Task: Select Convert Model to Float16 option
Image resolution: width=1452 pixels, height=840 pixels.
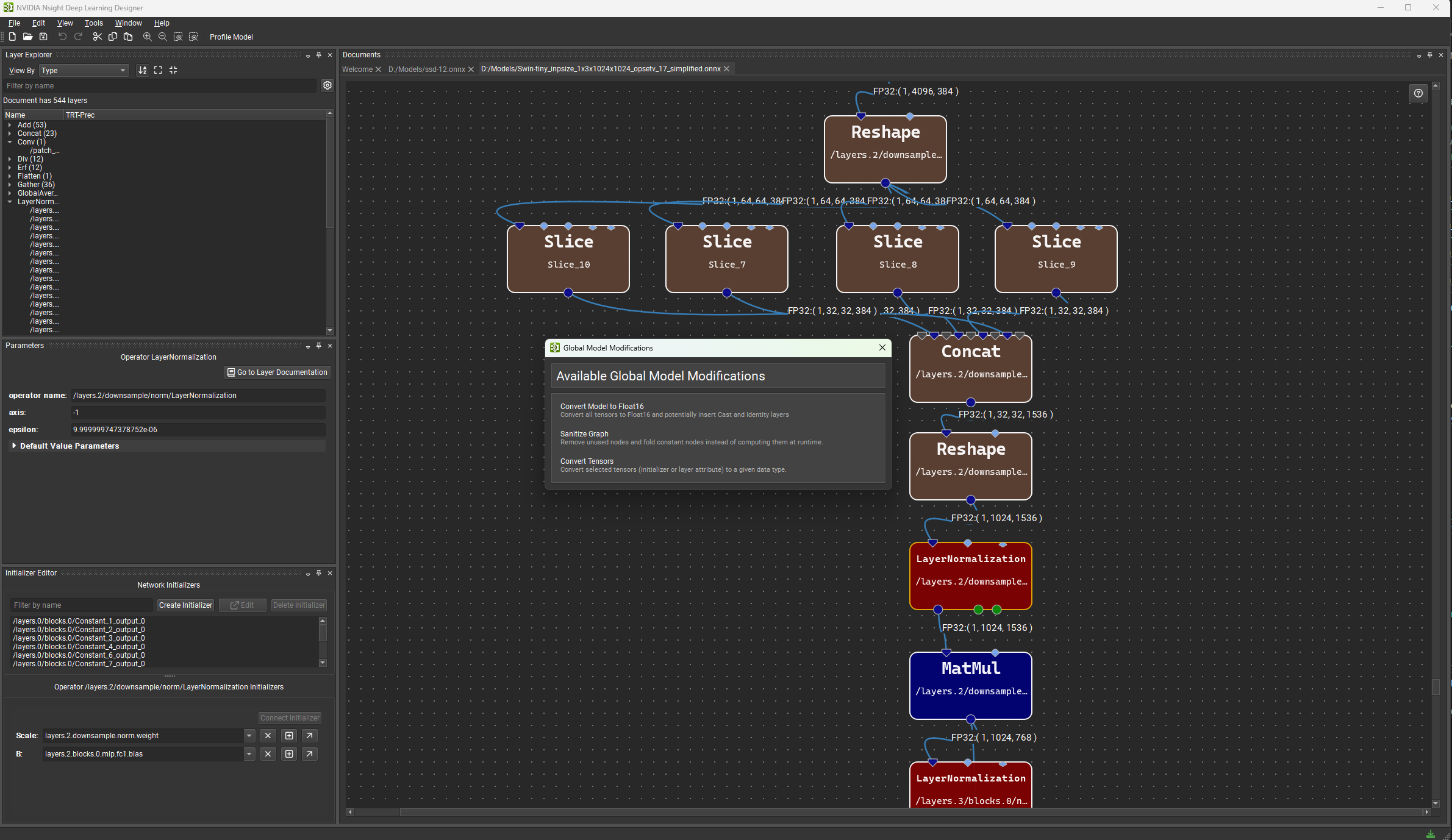Action: (602, 407)
